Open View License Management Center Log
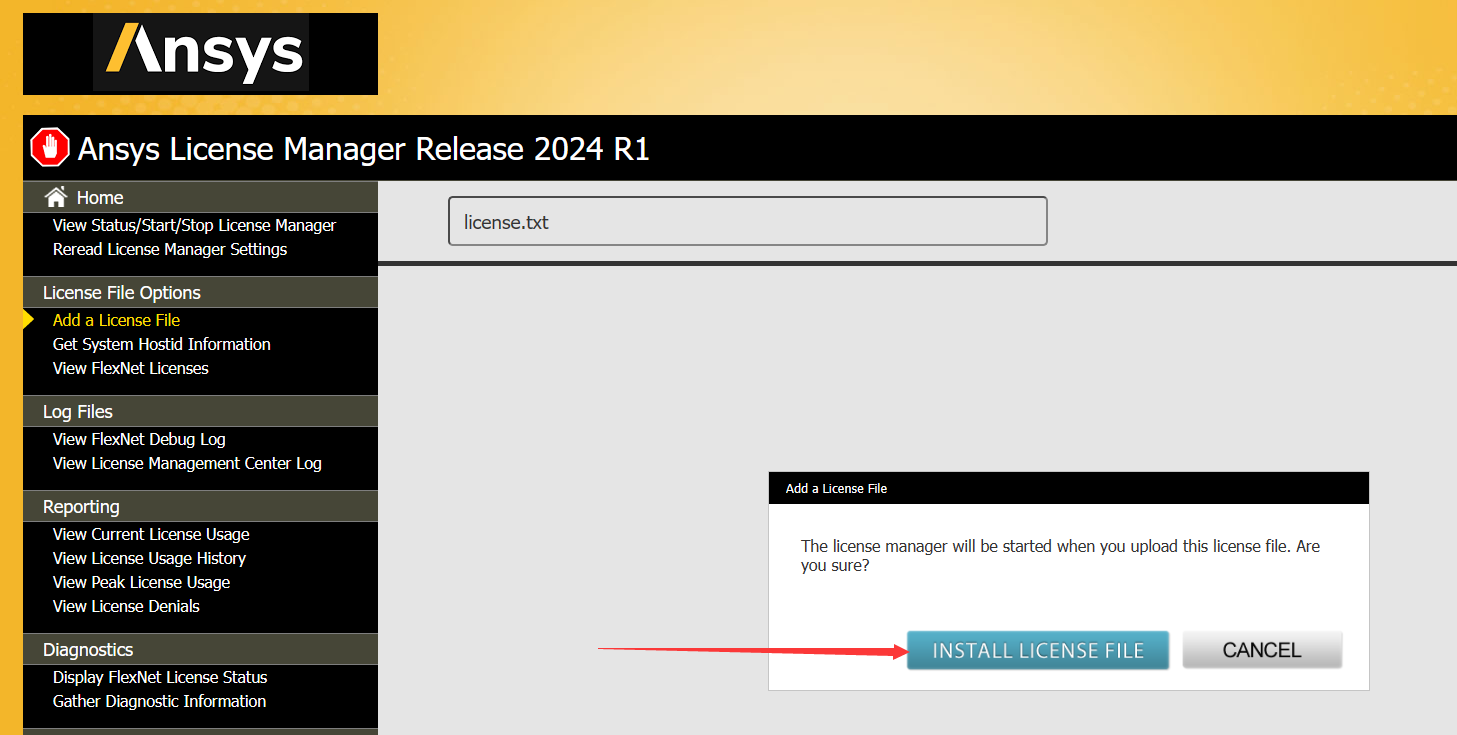 click(187, 463)
